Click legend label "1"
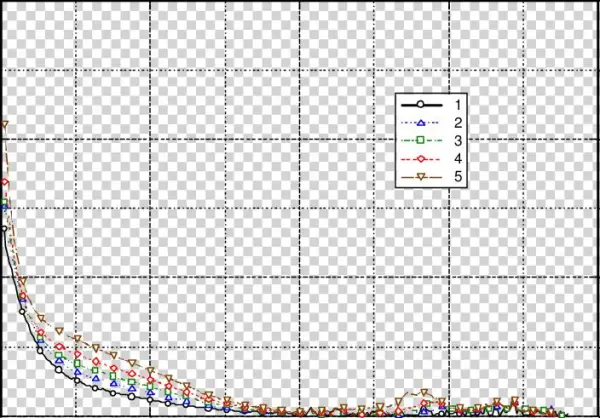The height and width of the screenshot is (418, 600). (458, 104)
